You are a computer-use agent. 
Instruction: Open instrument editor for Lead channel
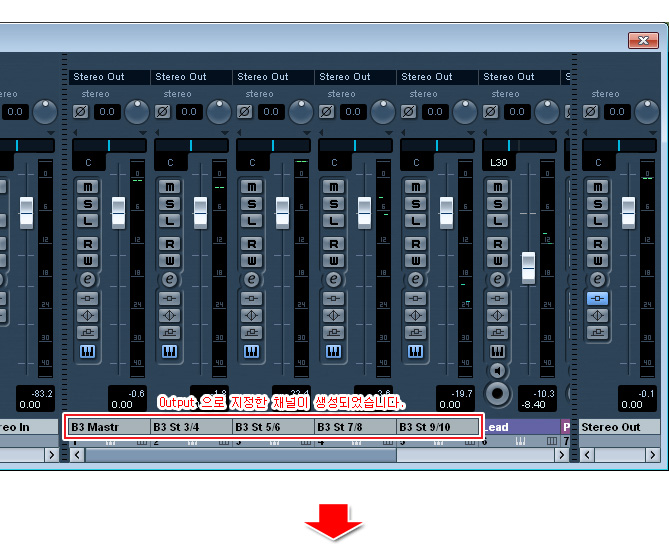pos(497,352)
